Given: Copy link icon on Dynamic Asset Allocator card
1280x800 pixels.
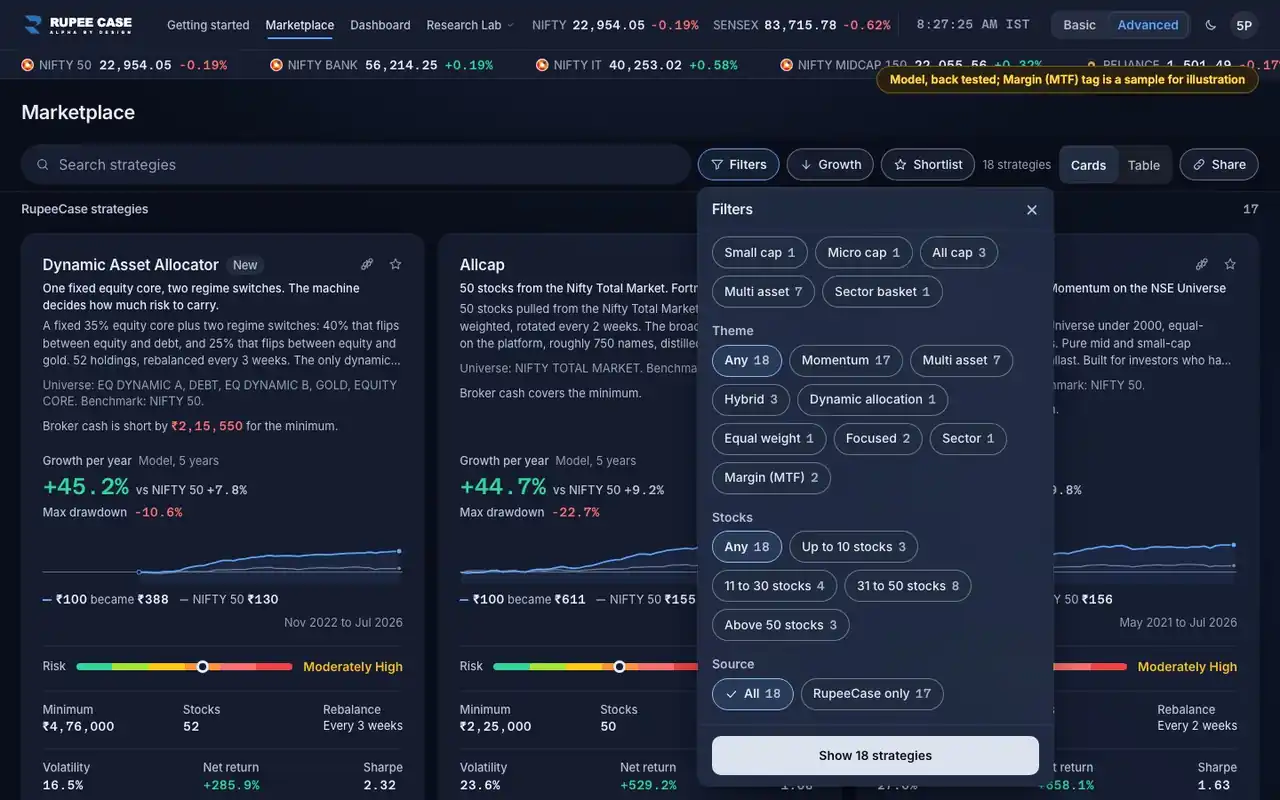Looking at the screenshot, I should [x=367, y=264].
